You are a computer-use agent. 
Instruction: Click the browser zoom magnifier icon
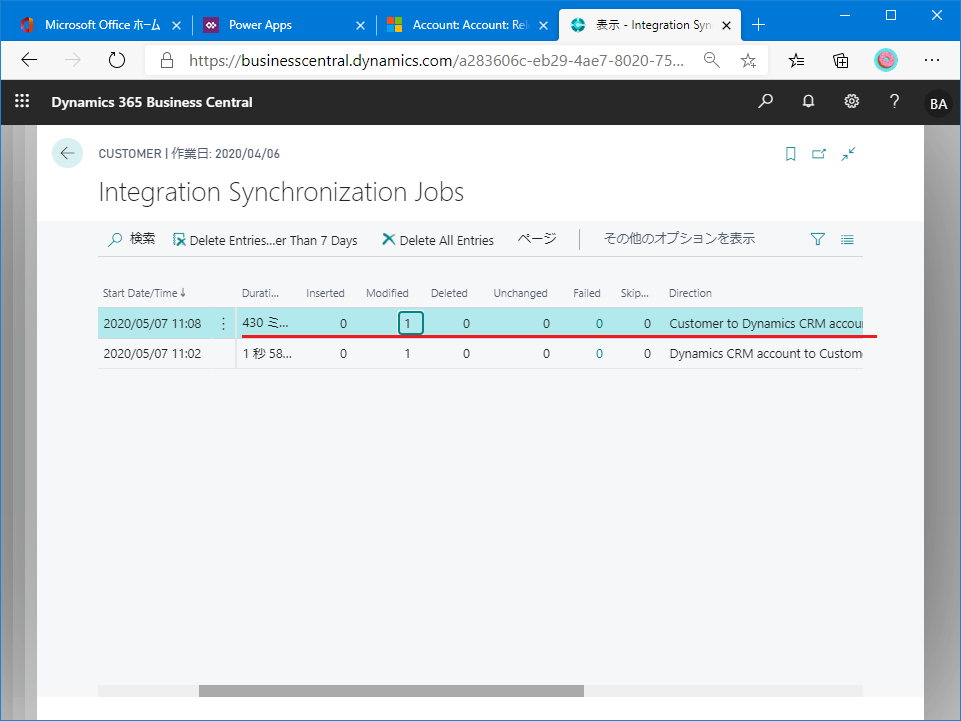coord(712,59)
